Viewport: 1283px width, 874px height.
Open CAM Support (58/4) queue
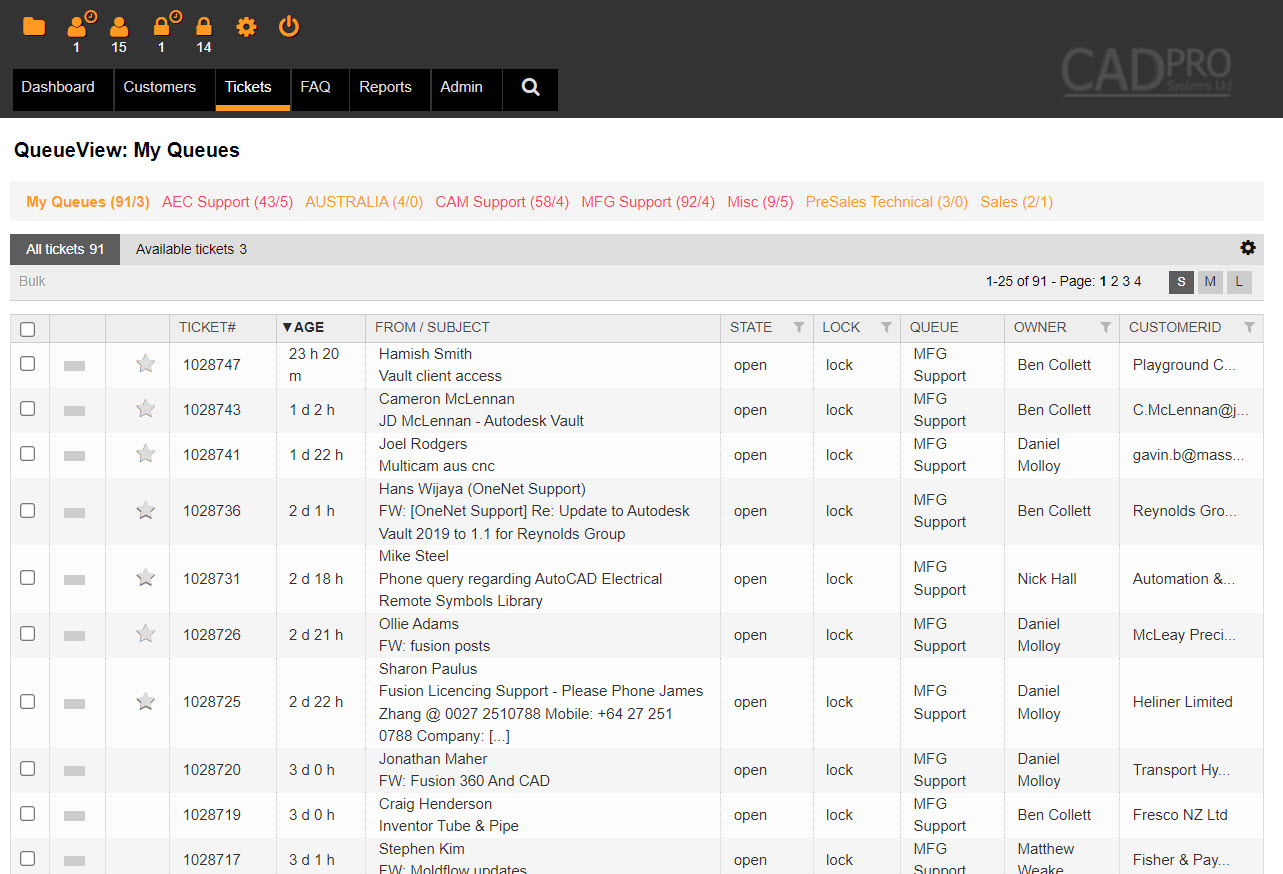502,202
